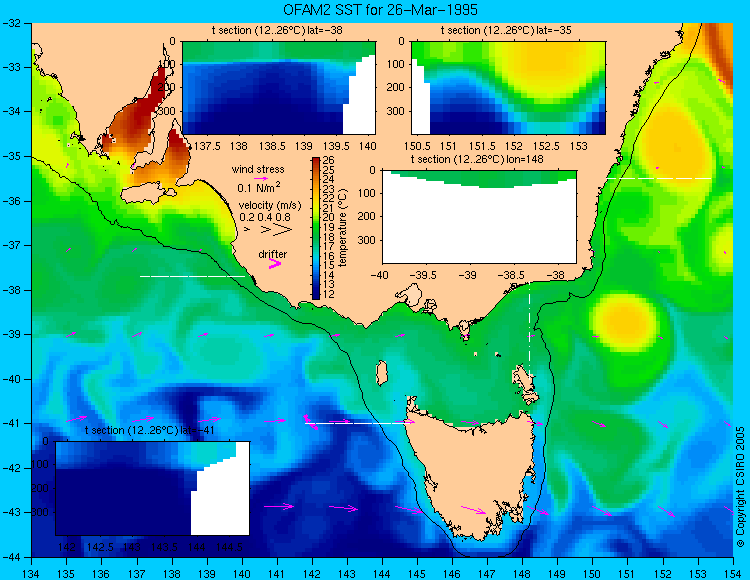The image size is (750, 580).
Task: Click the '0.2 0.4 0.8' velocity scale values
Action: 265,217
